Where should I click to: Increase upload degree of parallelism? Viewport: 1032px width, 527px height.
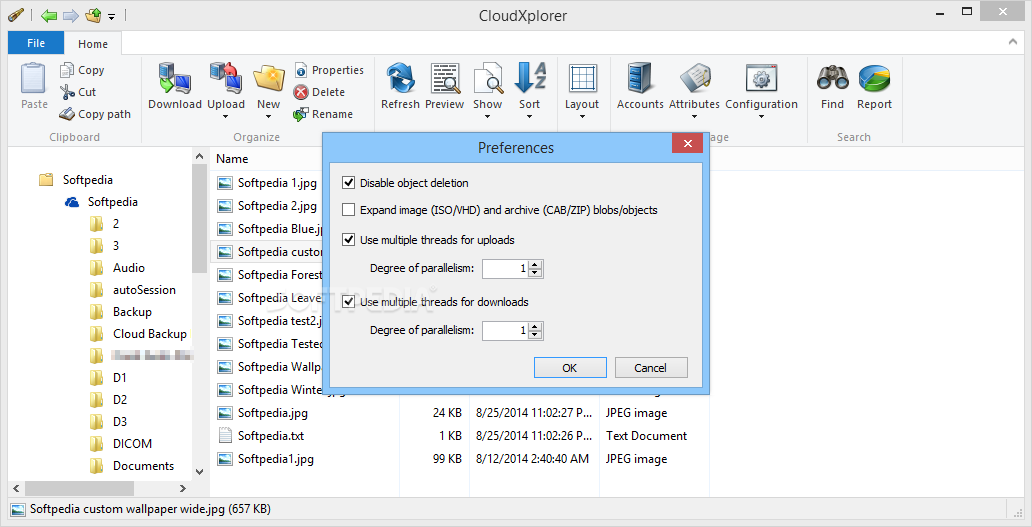click(536, 264)
